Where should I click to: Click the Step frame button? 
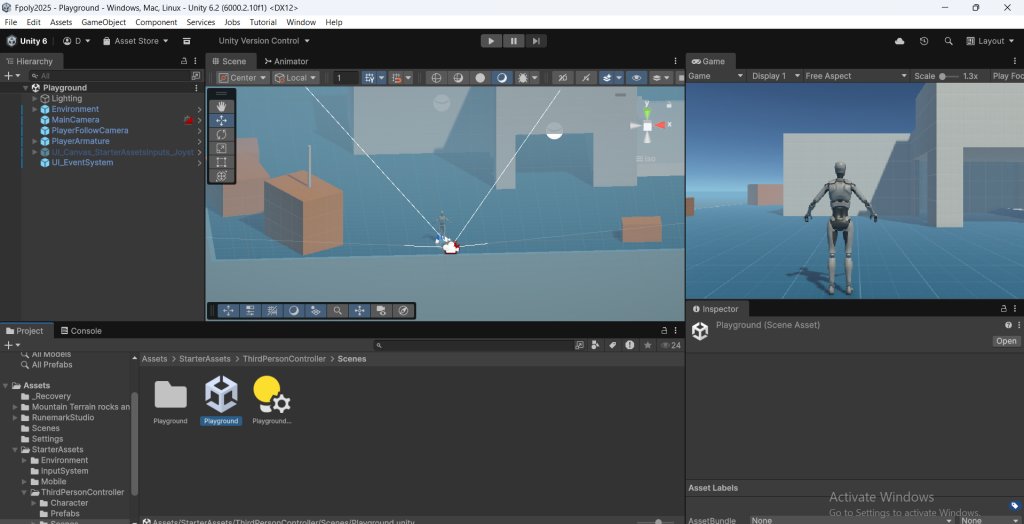[537, 41]
